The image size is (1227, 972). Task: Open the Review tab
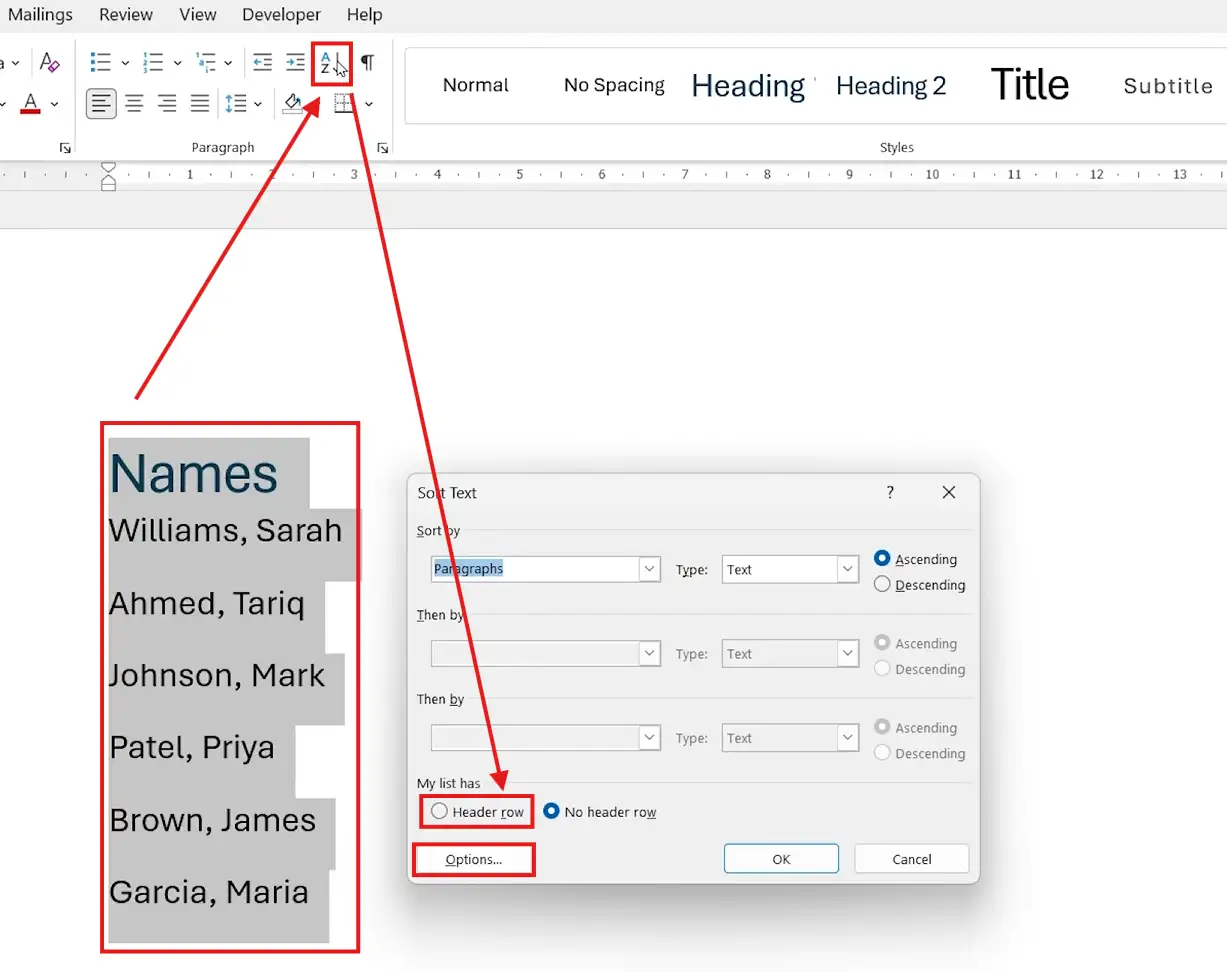point(126,15)
